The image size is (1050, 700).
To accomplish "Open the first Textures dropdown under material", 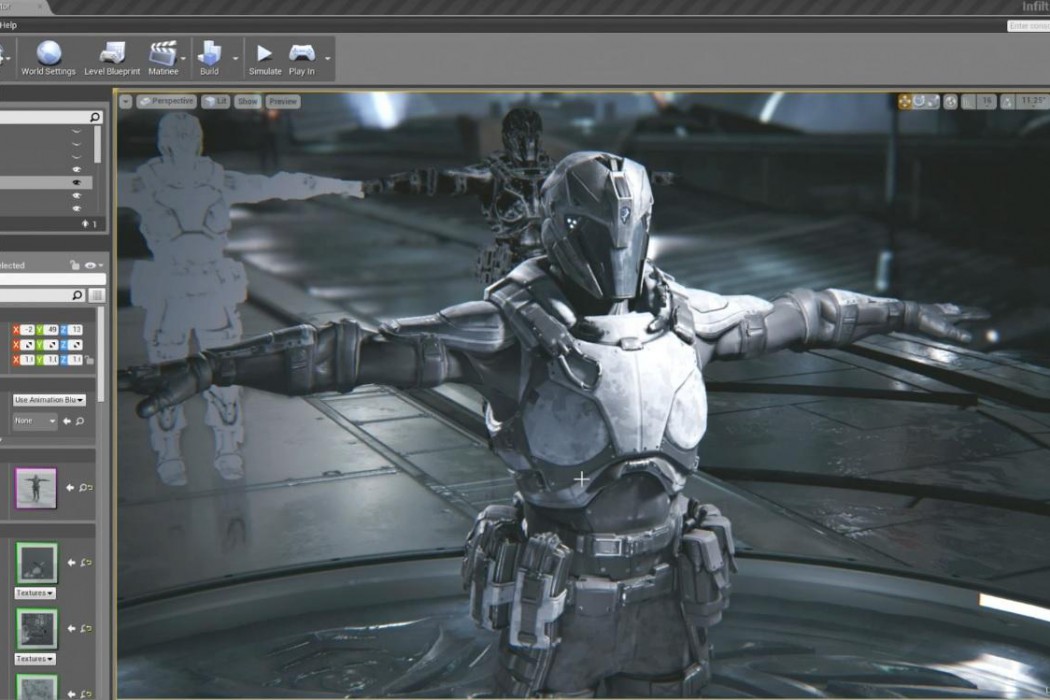I will click(x=34, y=592).
